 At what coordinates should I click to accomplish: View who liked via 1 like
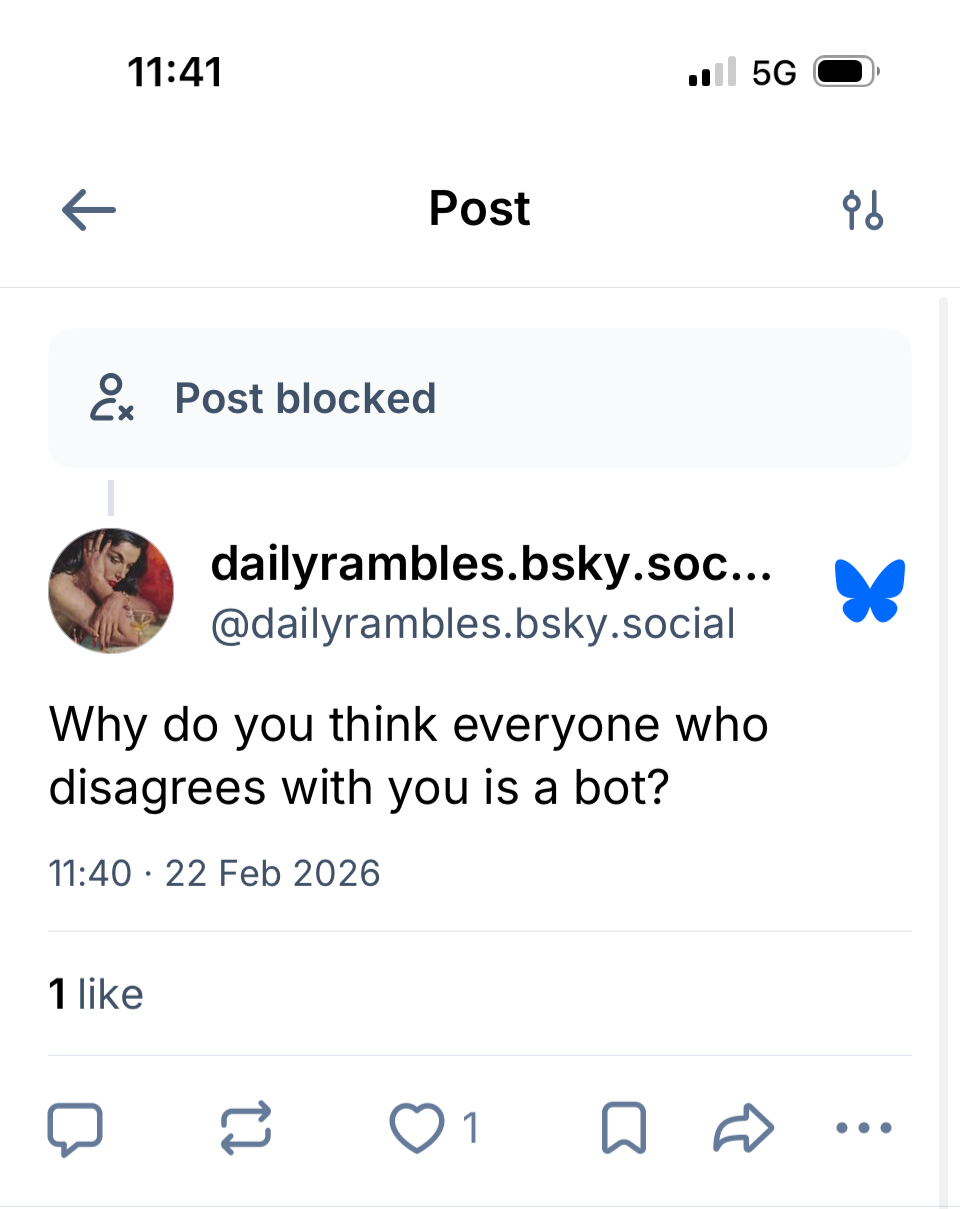point(96,994)
